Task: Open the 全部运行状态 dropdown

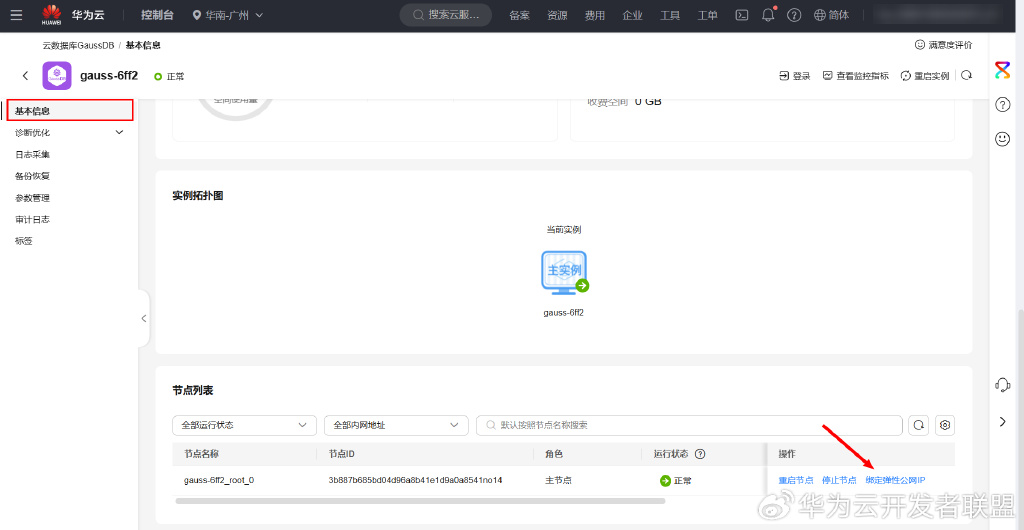Action: coord(244,425)
